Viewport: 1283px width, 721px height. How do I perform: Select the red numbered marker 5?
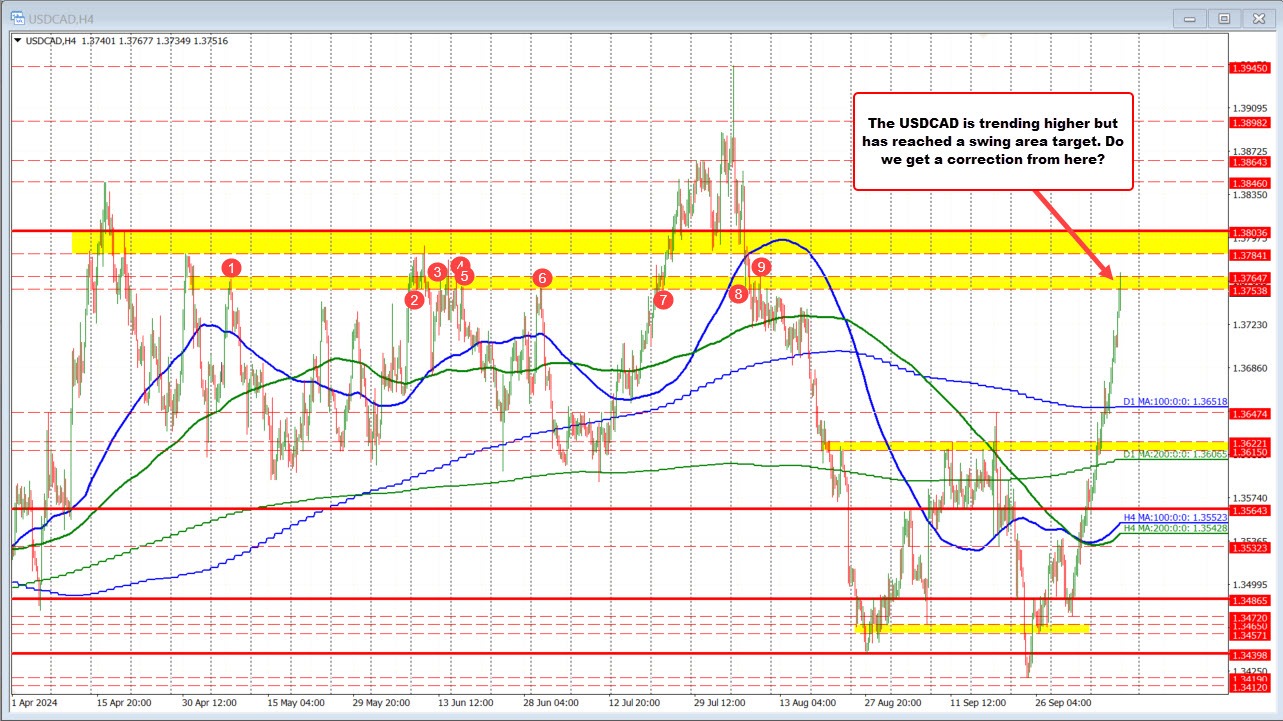(463, 277)
